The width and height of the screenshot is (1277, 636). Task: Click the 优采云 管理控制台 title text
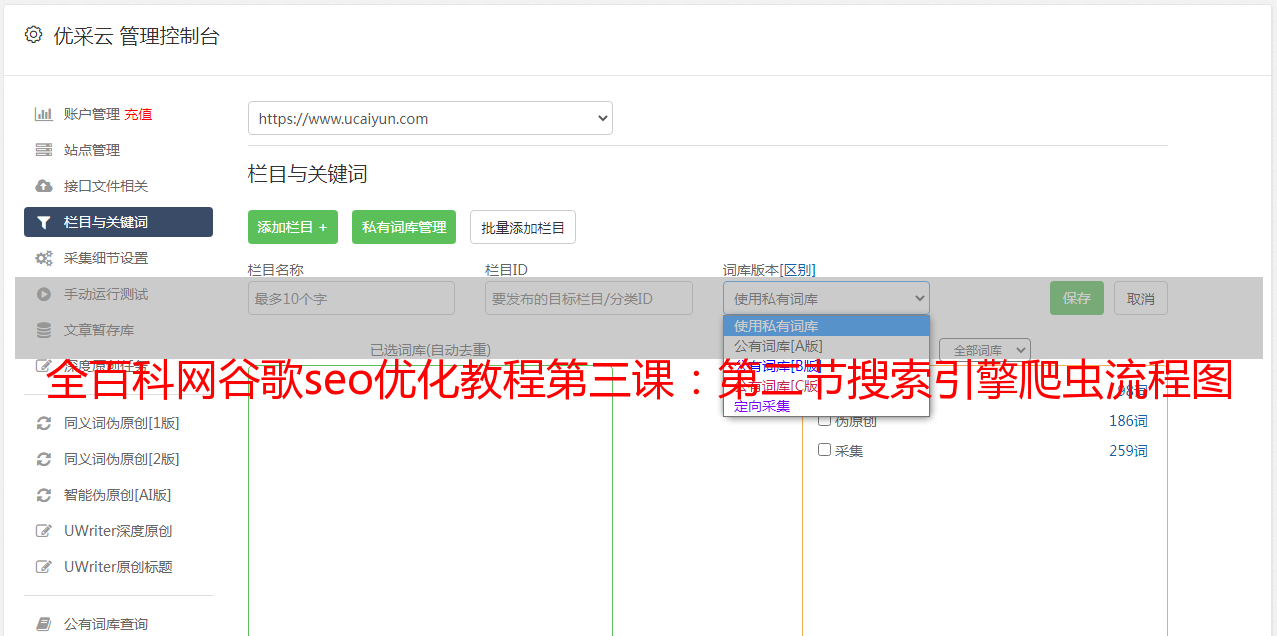pyautogui.click(x=136, y=36)
